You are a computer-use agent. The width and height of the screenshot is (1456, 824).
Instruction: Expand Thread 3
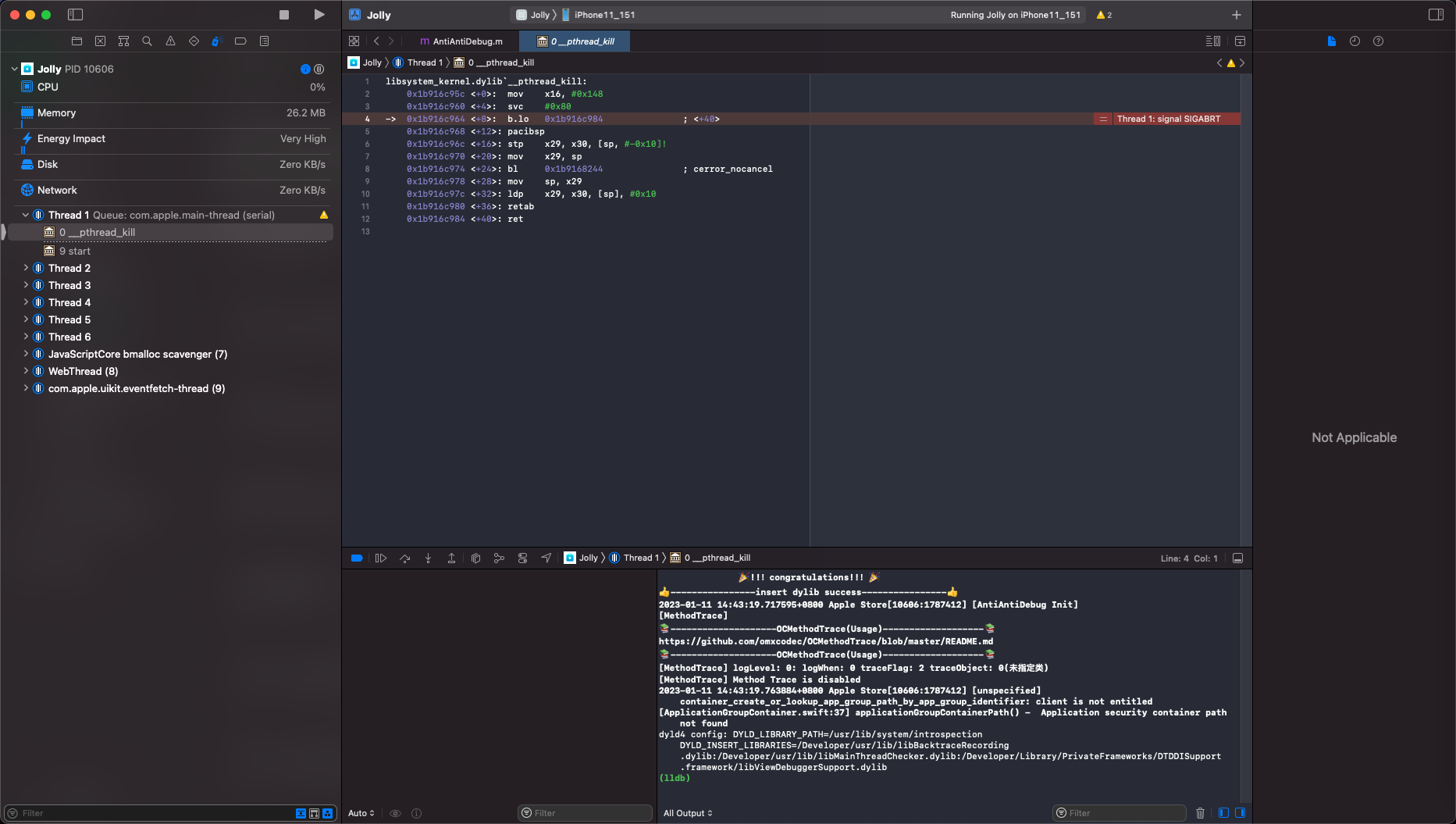[x=26, y=285]
